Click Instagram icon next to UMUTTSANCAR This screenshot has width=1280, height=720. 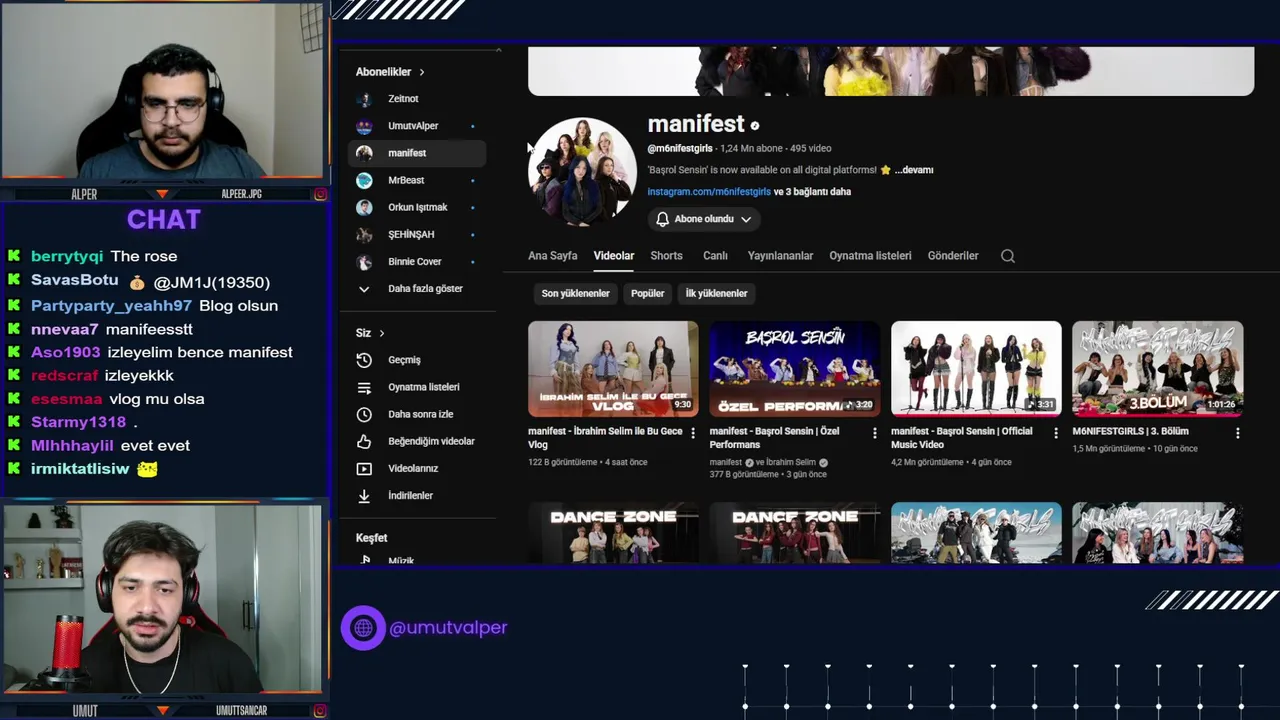(x=320, y=711)
